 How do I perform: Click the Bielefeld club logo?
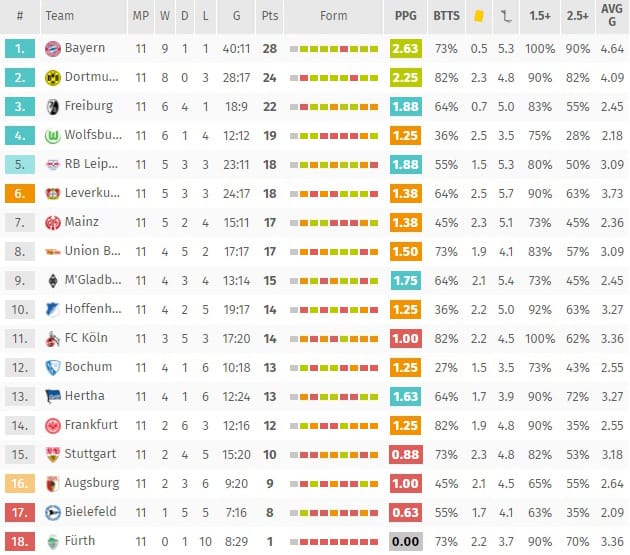(53, 513)
